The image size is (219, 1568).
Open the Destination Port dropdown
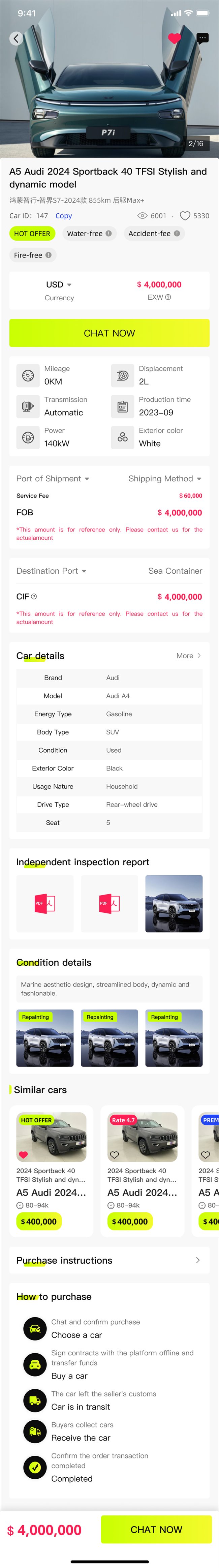coord(51,571)
